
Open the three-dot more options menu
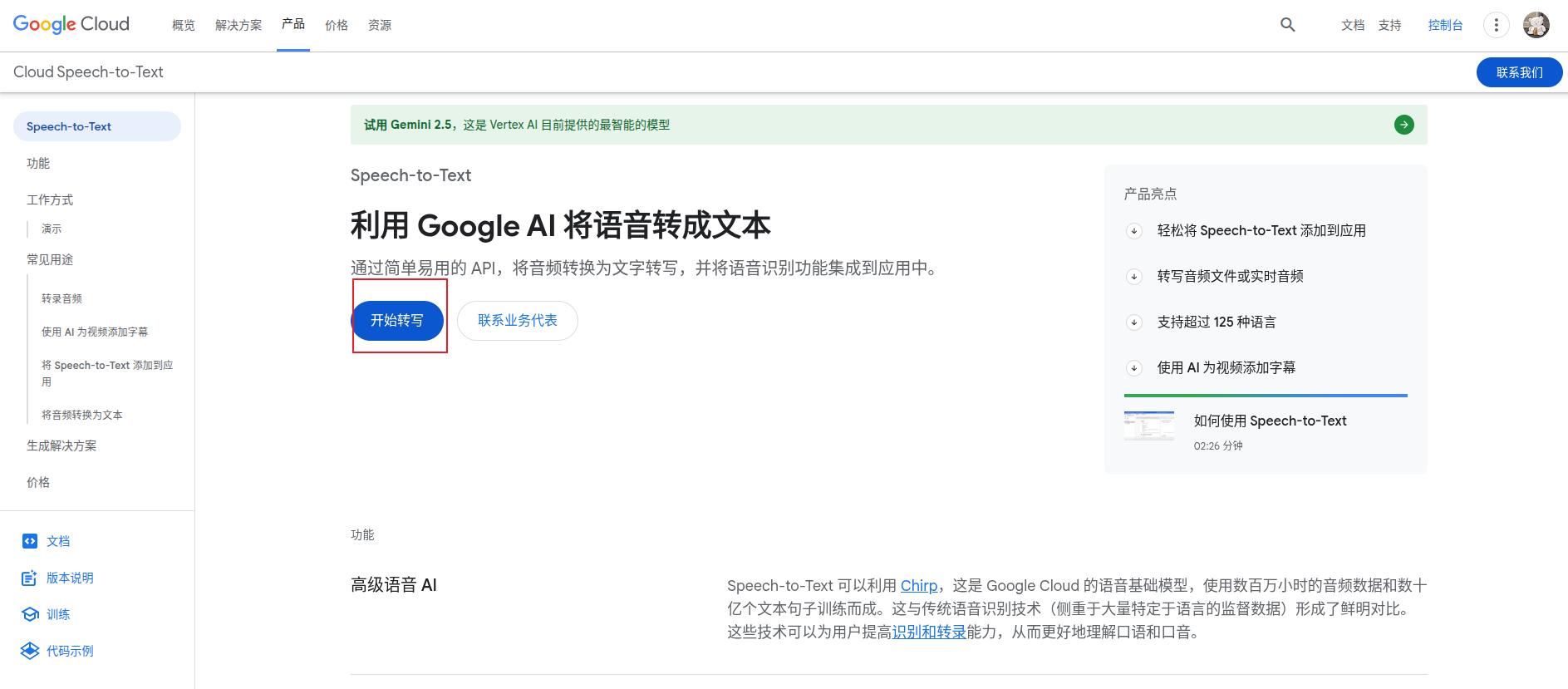pyautogui.click(x=1496, y=25)
